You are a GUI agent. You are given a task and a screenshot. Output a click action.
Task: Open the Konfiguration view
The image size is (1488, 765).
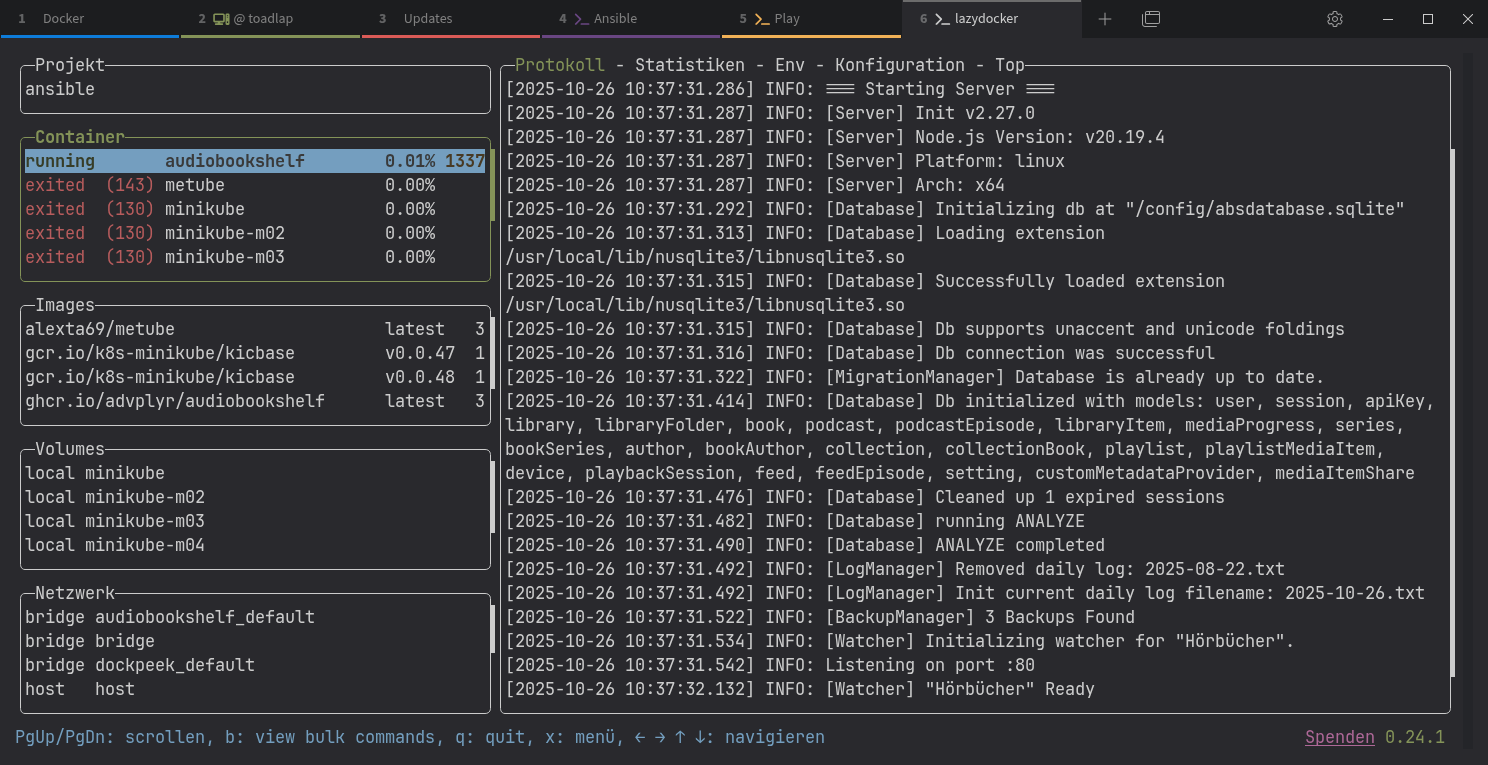[x=899, y=65]
